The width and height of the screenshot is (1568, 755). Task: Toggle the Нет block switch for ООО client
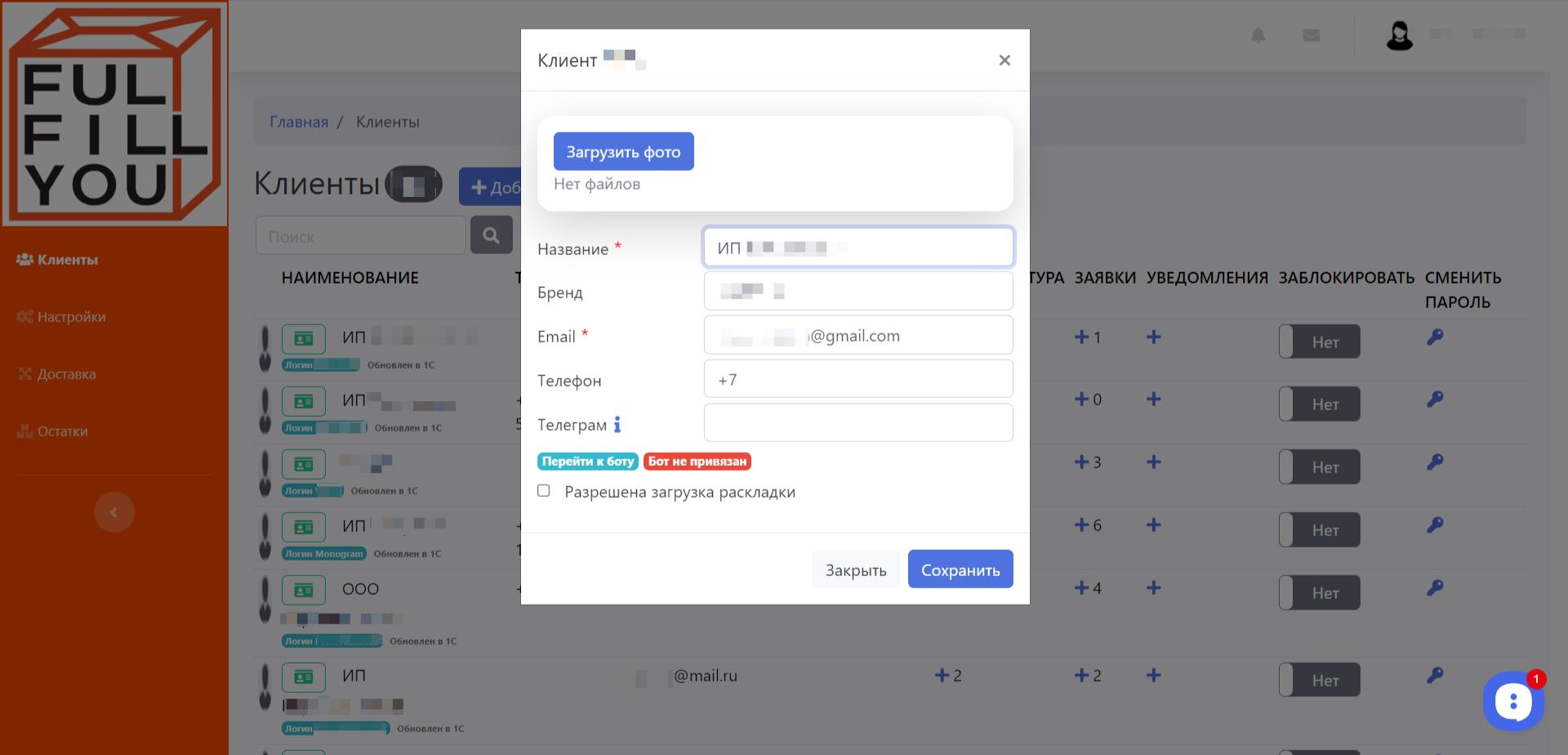point(1319,593)
